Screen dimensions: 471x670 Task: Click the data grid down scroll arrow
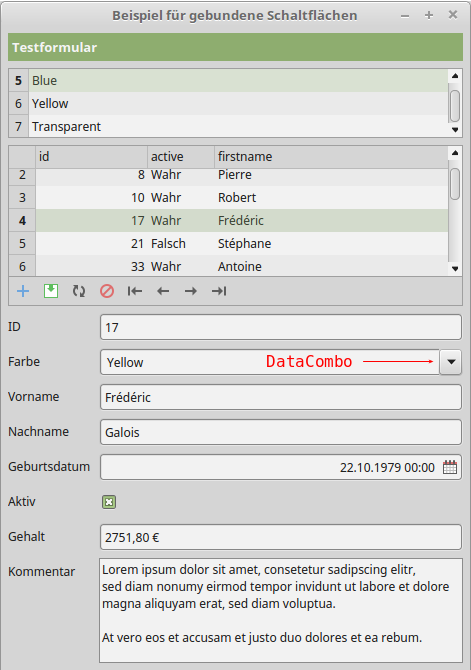[x=455, y=269]
